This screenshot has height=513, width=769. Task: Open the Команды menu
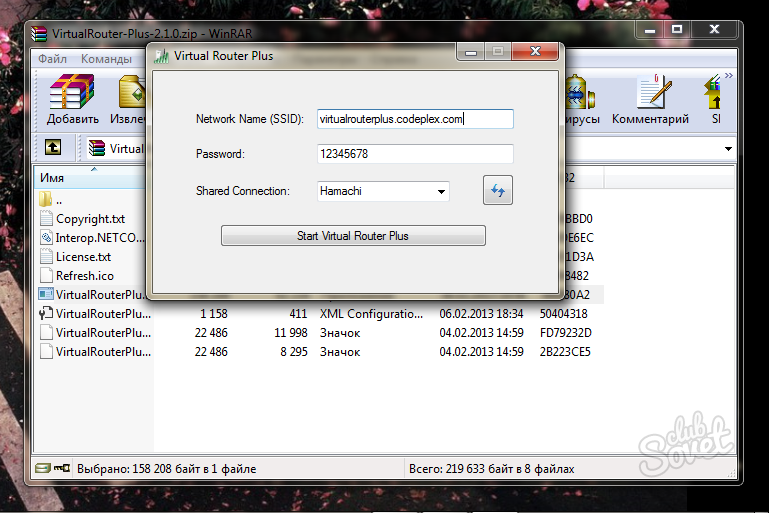[106, 59]
